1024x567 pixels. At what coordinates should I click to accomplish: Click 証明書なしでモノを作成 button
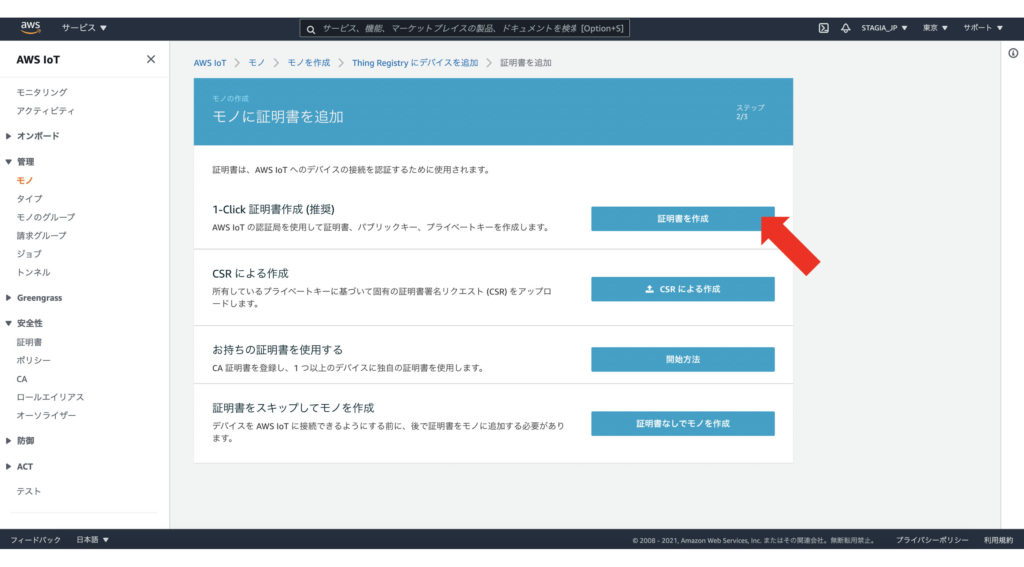tap(682, 423)
